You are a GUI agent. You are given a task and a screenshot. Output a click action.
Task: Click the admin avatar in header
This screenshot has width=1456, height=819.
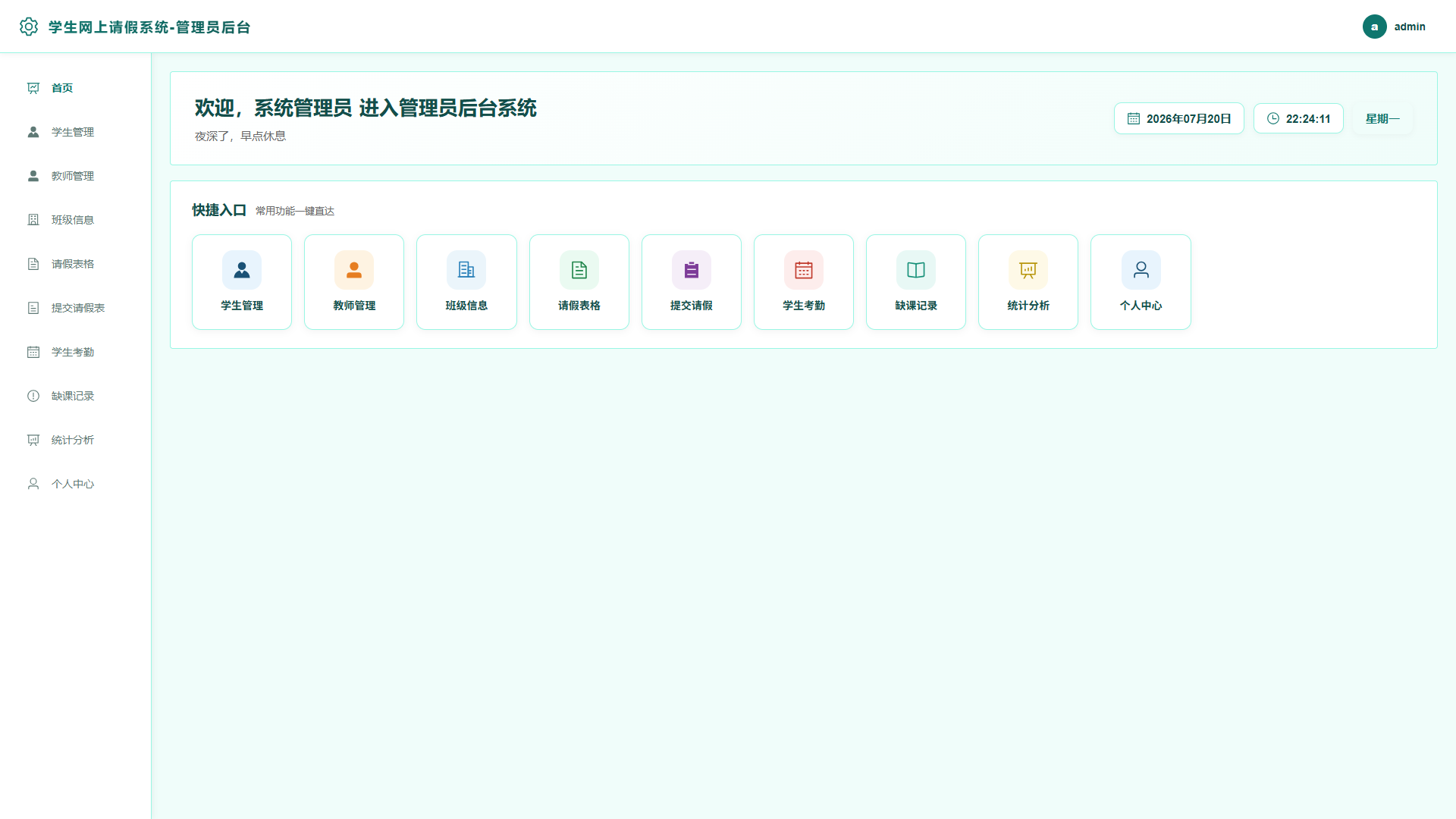pyautogui.click(x=1374, y=27)
